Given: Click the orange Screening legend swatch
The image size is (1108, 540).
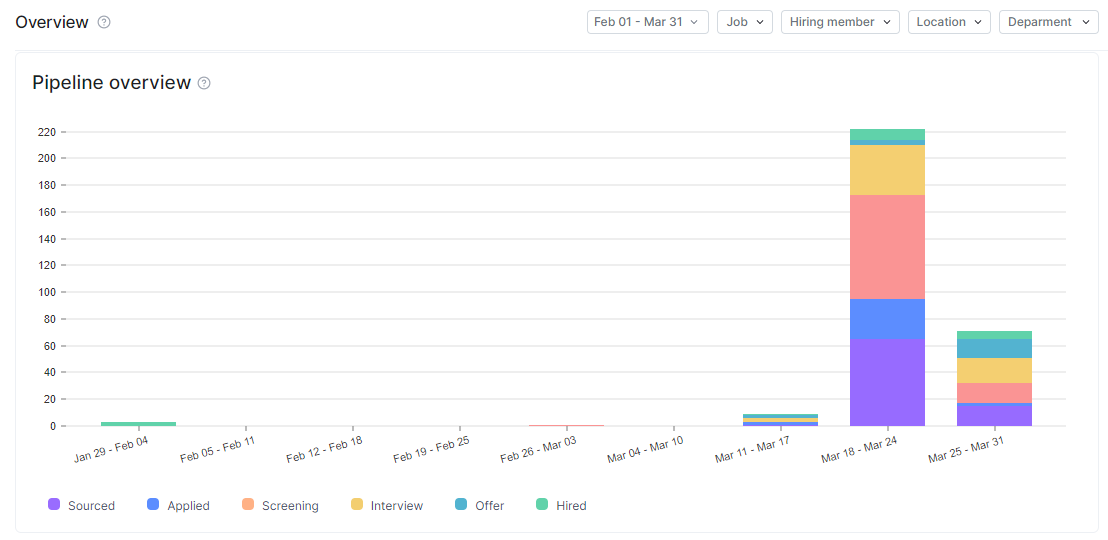Looking at the screenshot, I should pos(247,504).
